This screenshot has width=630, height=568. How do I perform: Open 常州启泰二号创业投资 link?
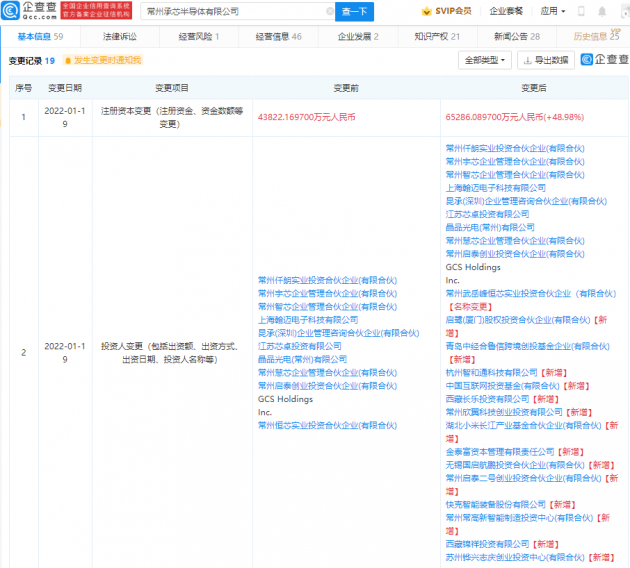tap(523, 478)
